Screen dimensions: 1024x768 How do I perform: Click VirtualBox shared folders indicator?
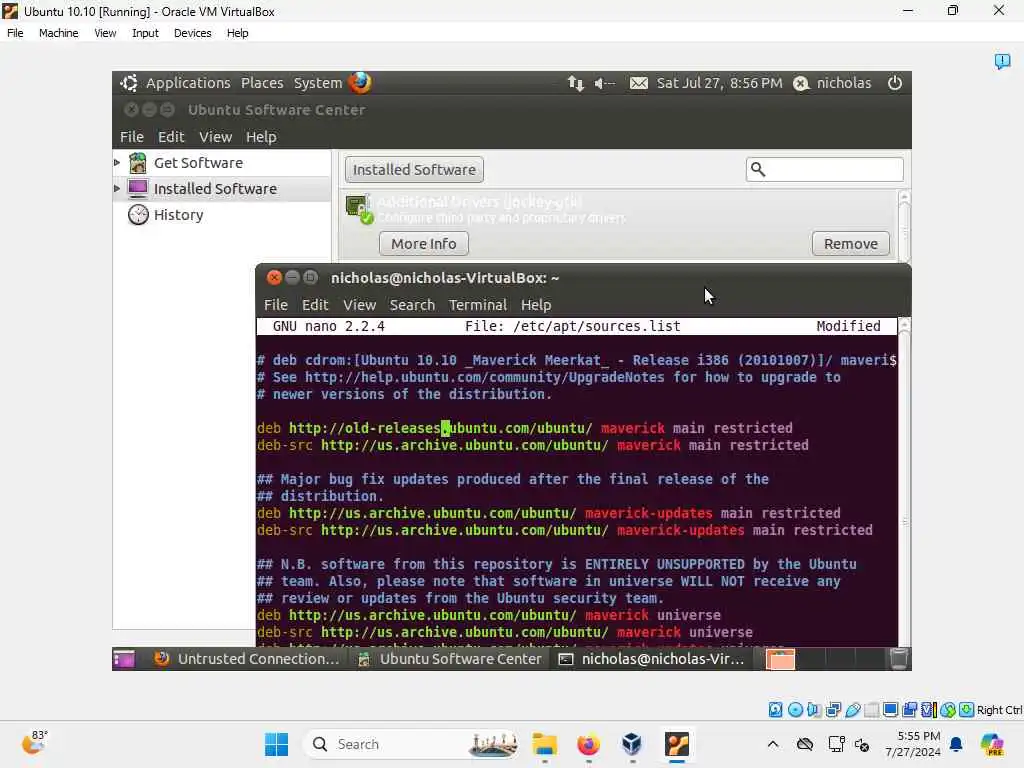[871, 710]
